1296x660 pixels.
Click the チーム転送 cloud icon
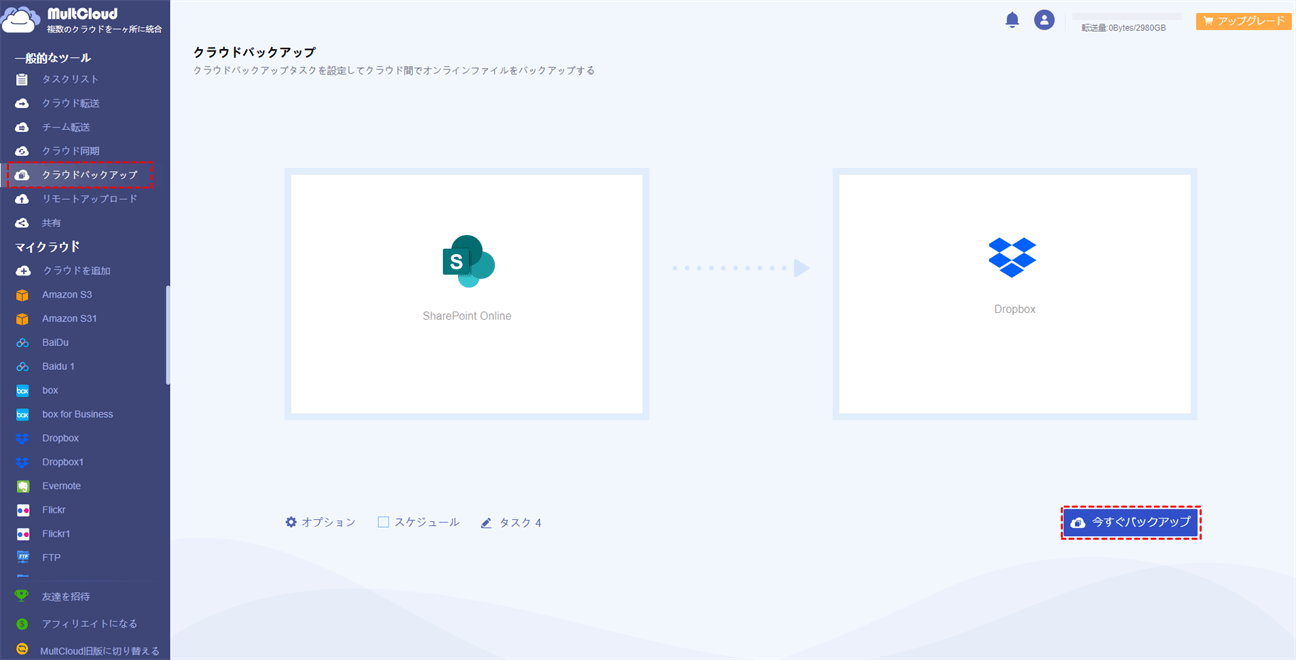tap(22, 127)
